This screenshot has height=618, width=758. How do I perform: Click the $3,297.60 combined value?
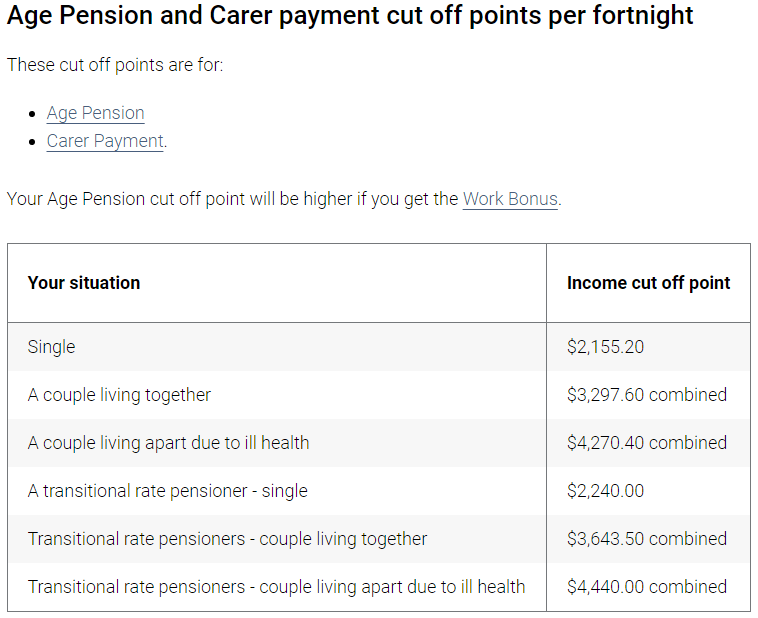click(x=646, y=395)
